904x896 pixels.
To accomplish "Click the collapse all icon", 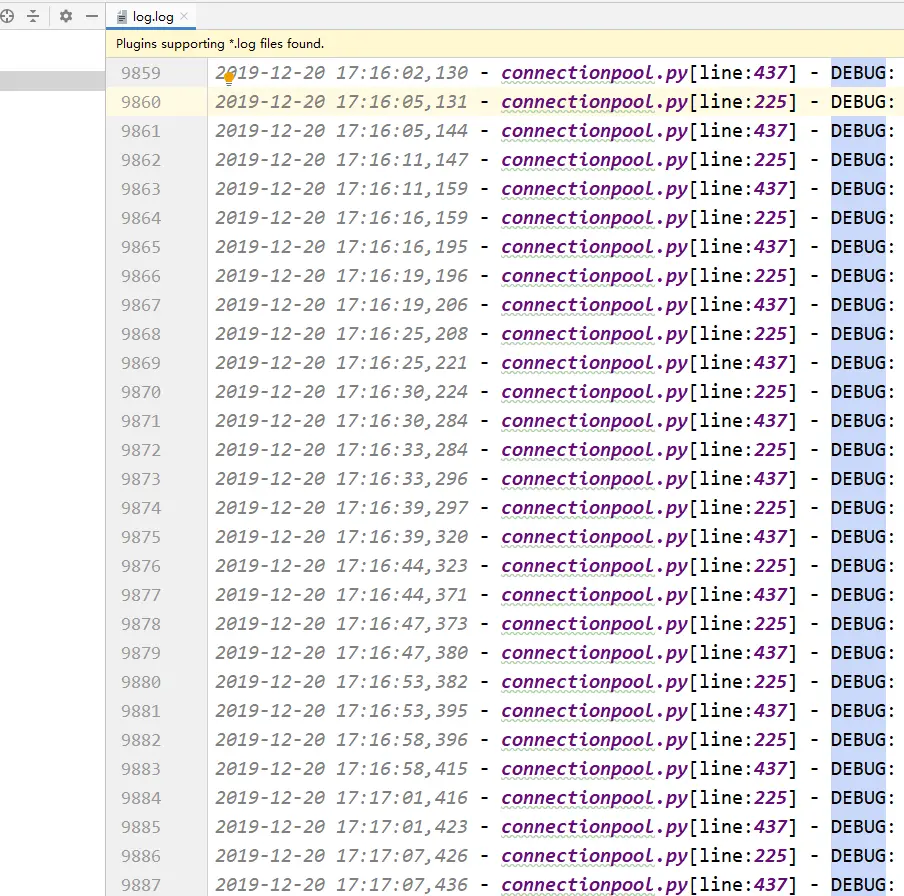I will 33,16.
